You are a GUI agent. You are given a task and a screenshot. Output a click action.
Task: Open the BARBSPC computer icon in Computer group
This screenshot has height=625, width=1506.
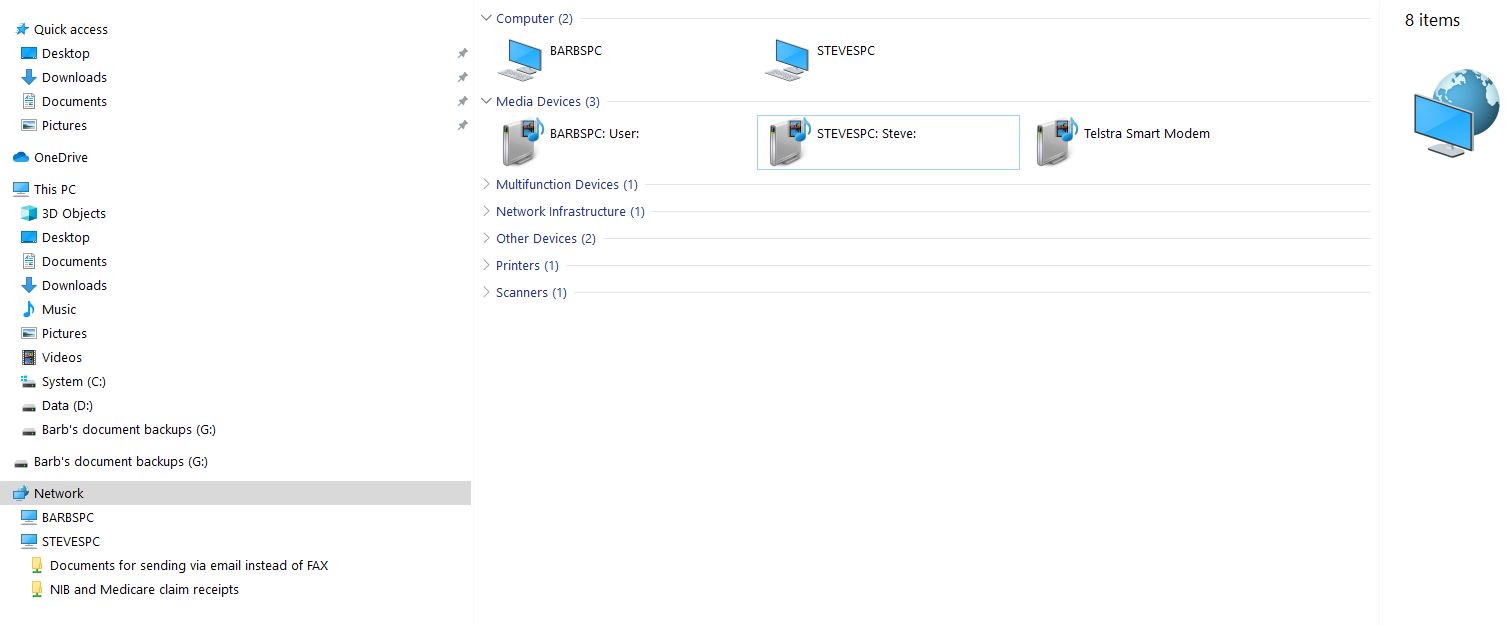pyautogui.click(x=520, y=59)
